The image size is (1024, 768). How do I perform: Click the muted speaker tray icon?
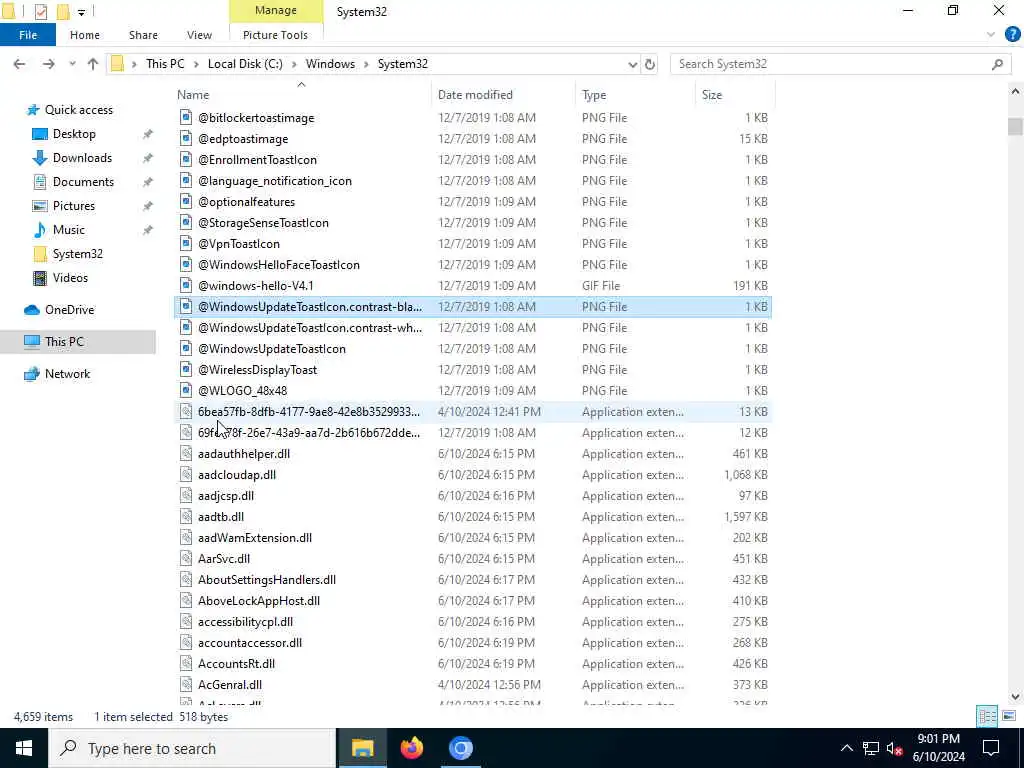(895, 748)
